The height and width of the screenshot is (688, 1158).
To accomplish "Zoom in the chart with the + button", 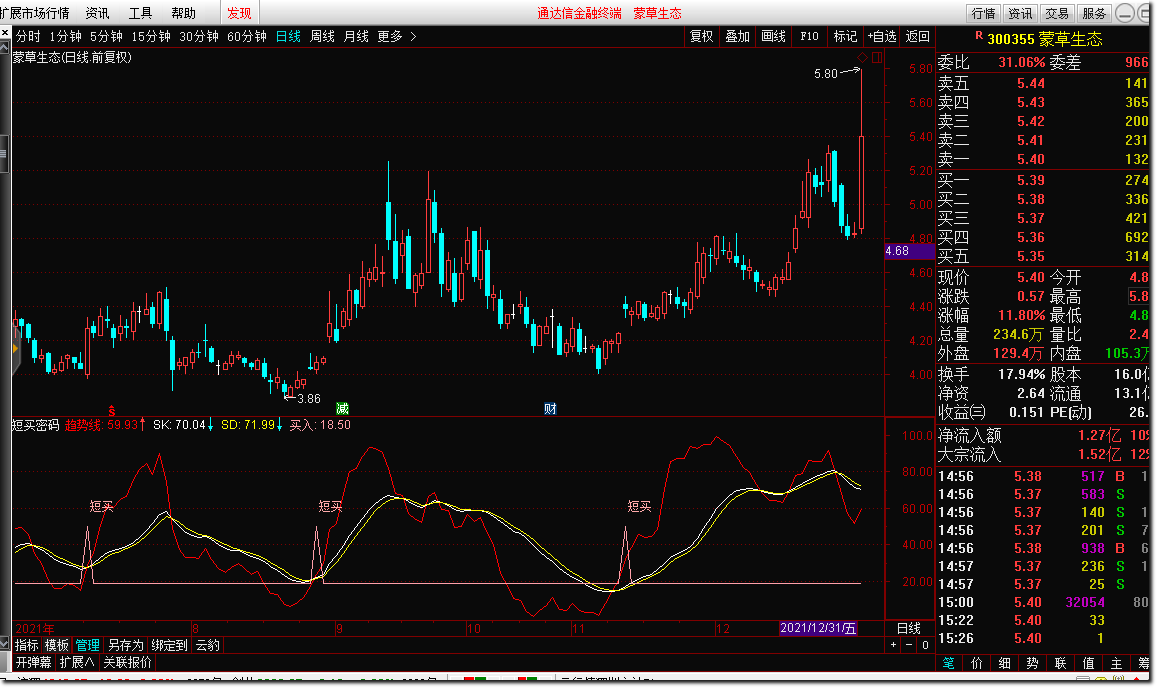I will coord(894,645).
